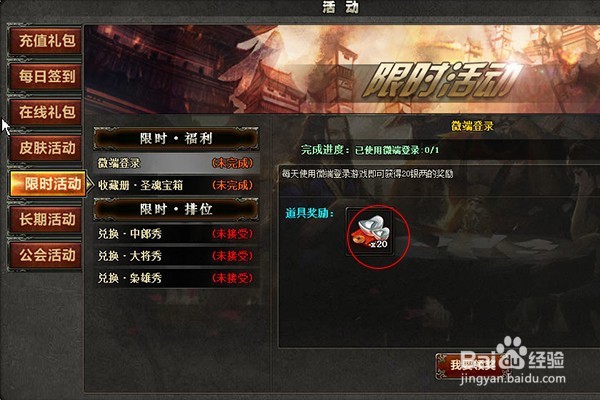
Task: Go to 公会活动 tab
Action: pos(46,255)
